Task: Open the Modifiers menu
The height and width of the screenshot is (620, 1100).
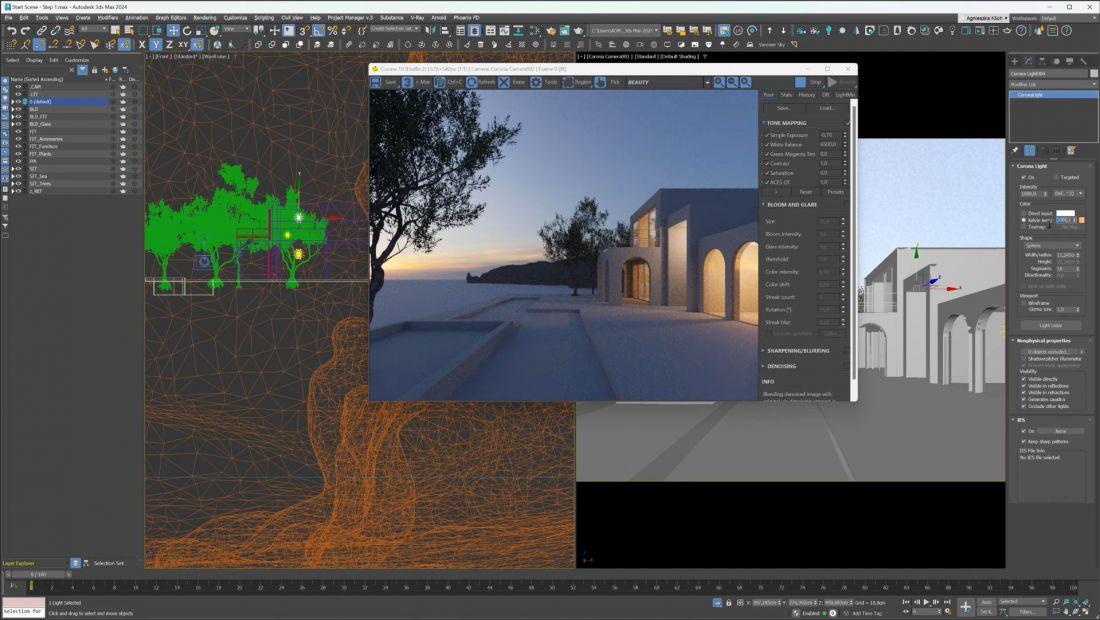Action: coord(107,18)
